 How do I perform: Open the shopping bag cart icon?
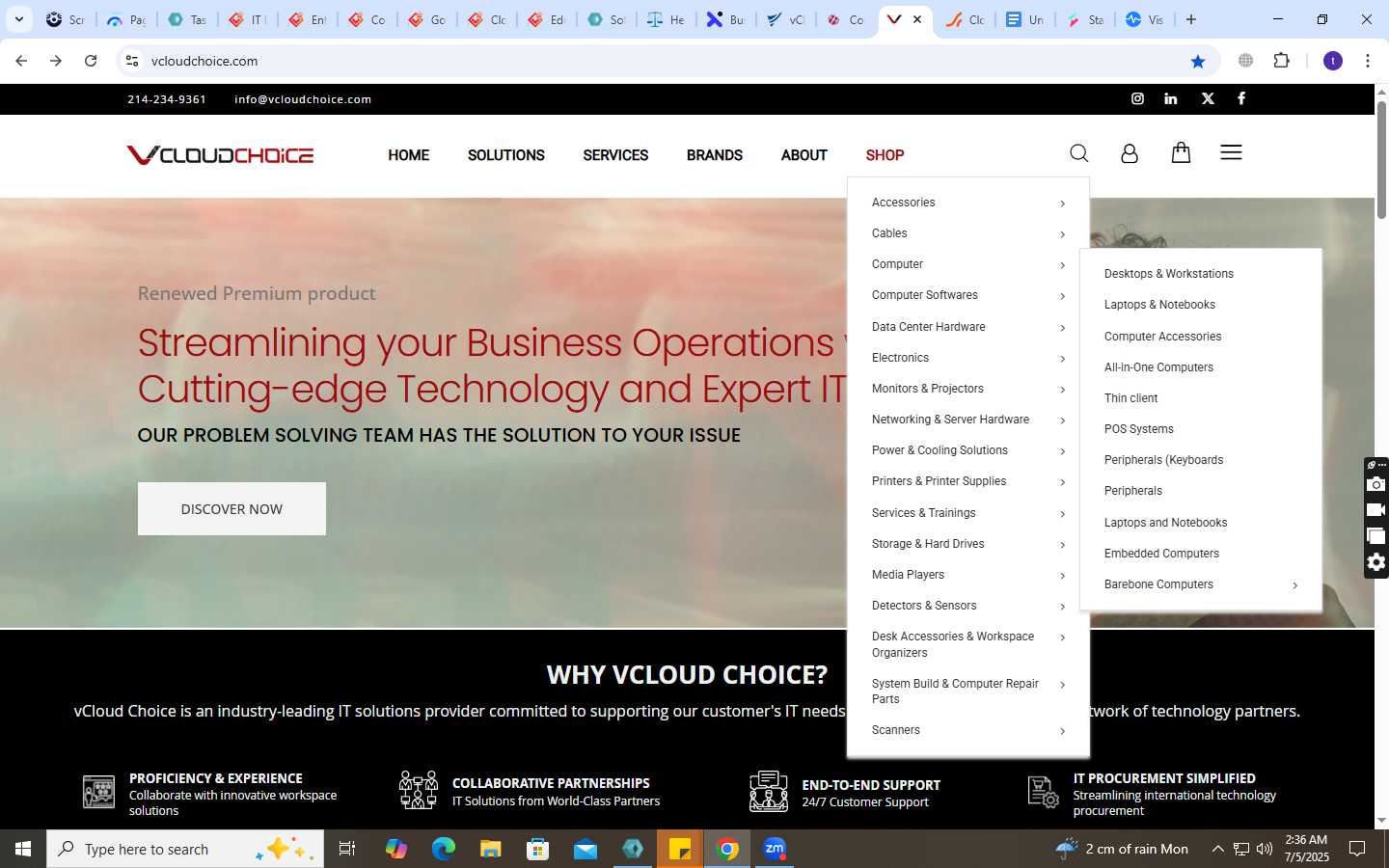[1181, 152]
